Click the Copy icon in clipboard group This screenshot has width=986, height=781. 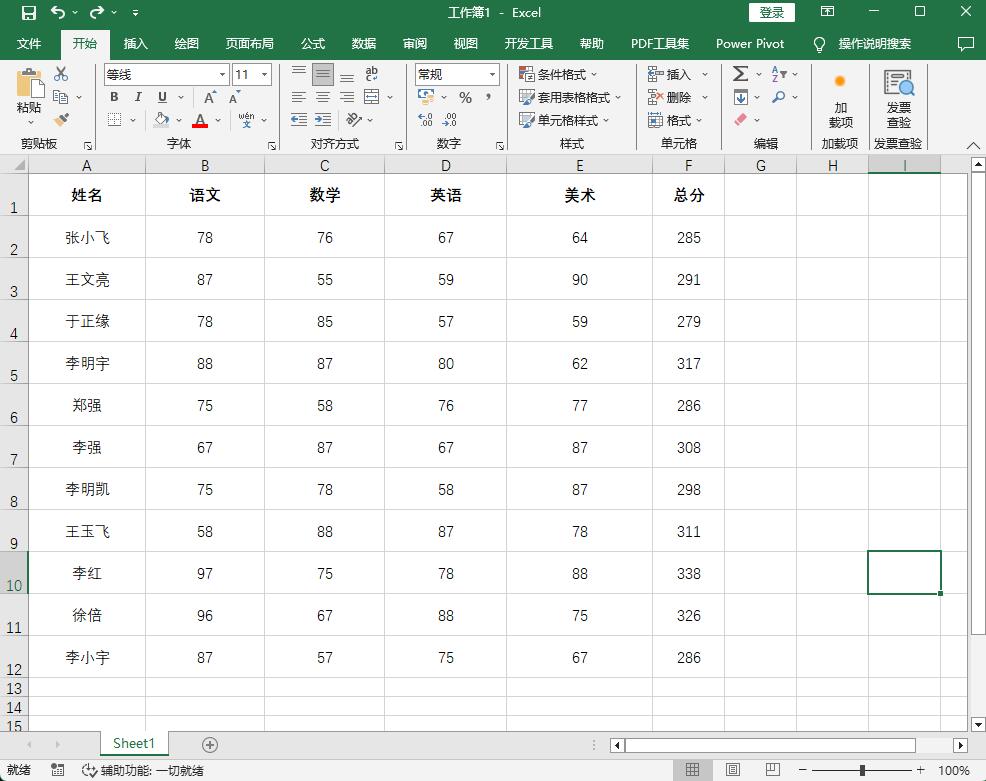[61, 97]
